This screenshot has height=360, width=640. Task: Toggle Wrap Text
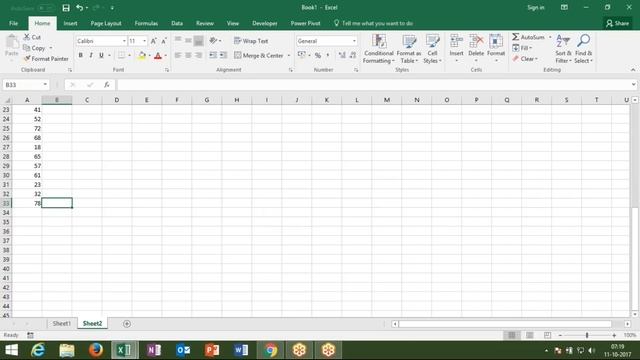point(251,41)
